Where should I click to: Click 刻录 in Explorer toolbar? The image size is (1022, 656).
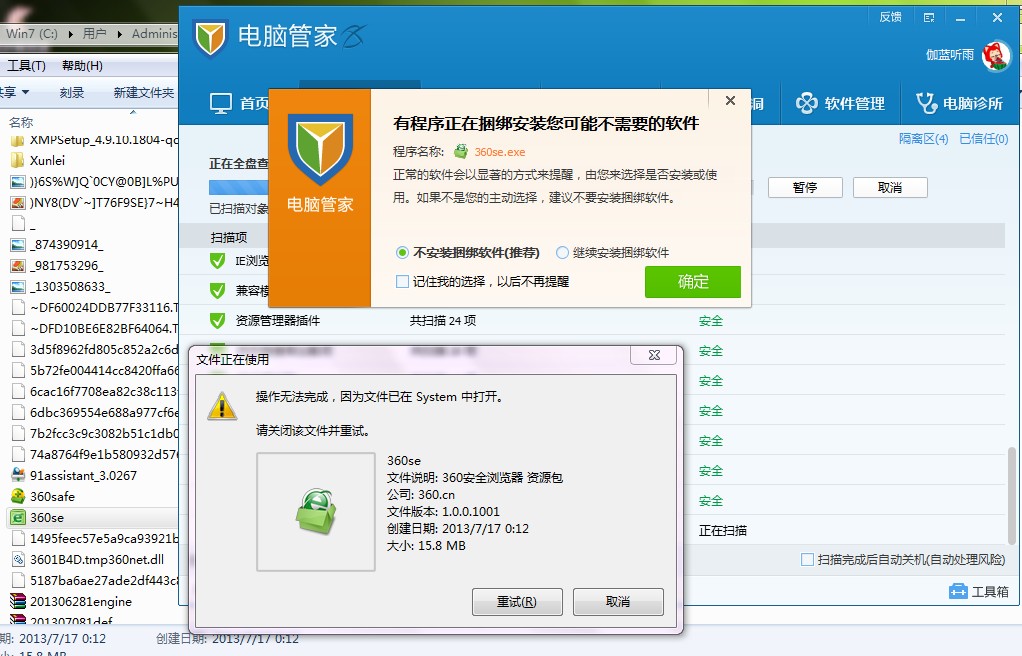coord(72,93)
